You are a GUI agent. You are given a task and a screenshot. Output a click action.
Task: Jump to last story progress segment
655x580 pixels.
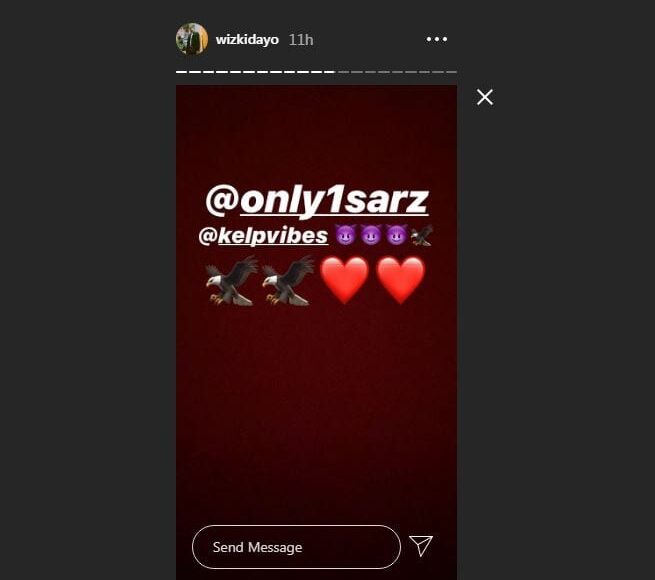[451, 72]
